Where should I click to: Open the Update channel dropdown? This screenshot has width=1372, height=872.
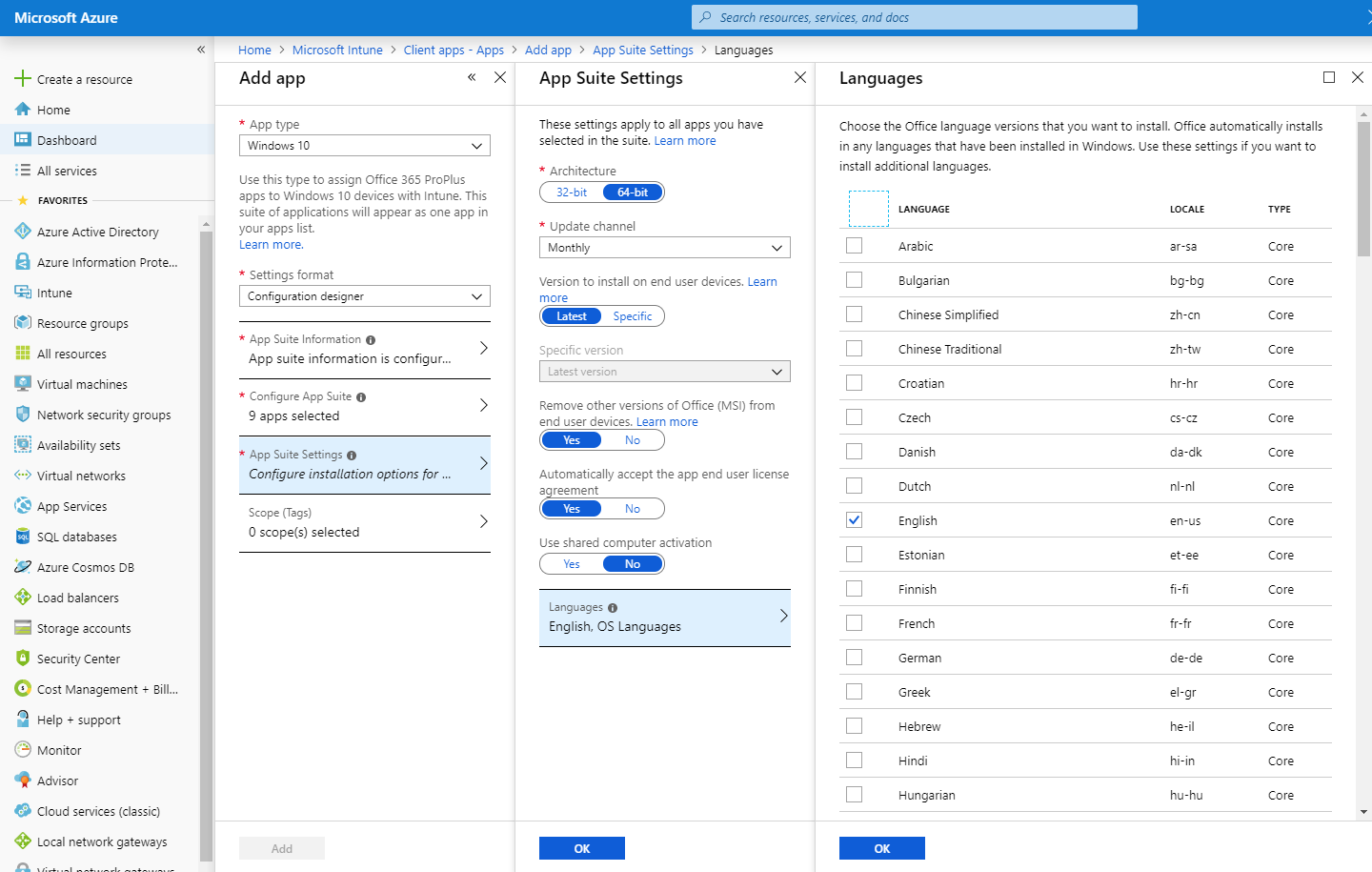tap(665, 248)
